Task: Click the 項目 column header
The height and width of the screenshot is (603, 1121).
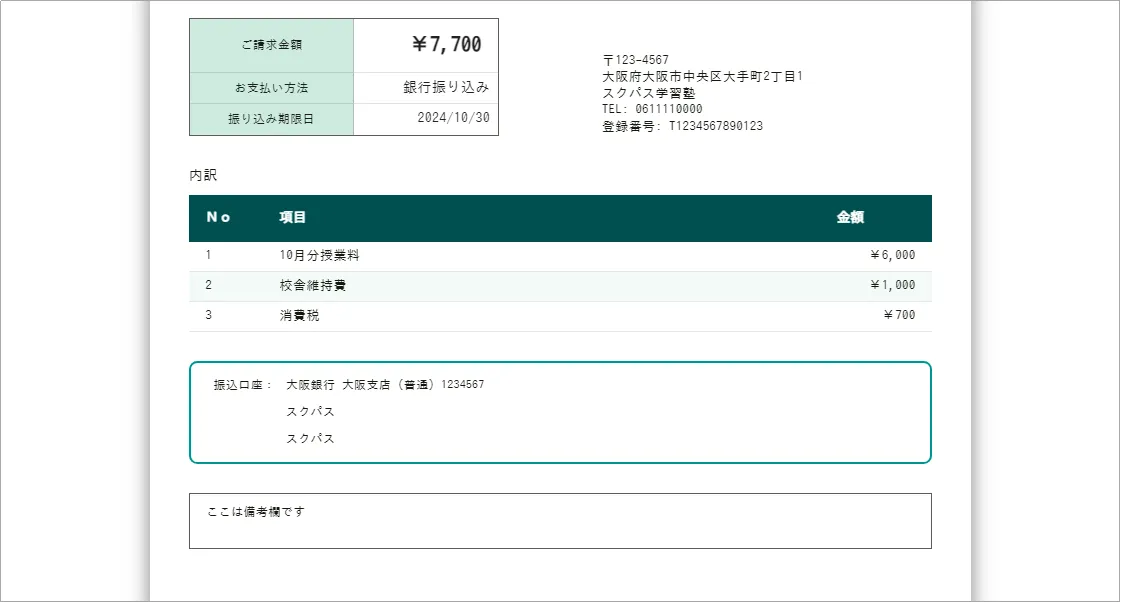Action: (292, 217)
